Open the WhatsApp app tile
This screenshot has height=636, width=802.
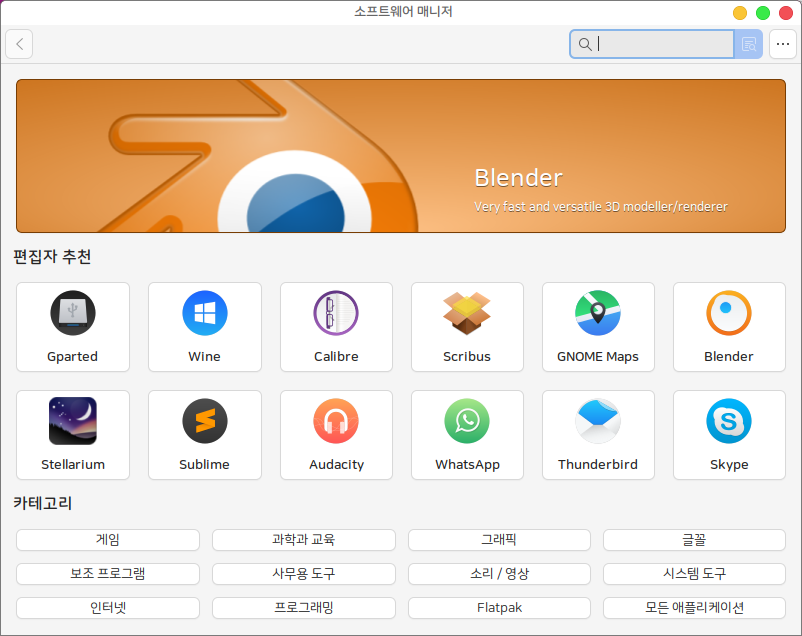point(467,435)
